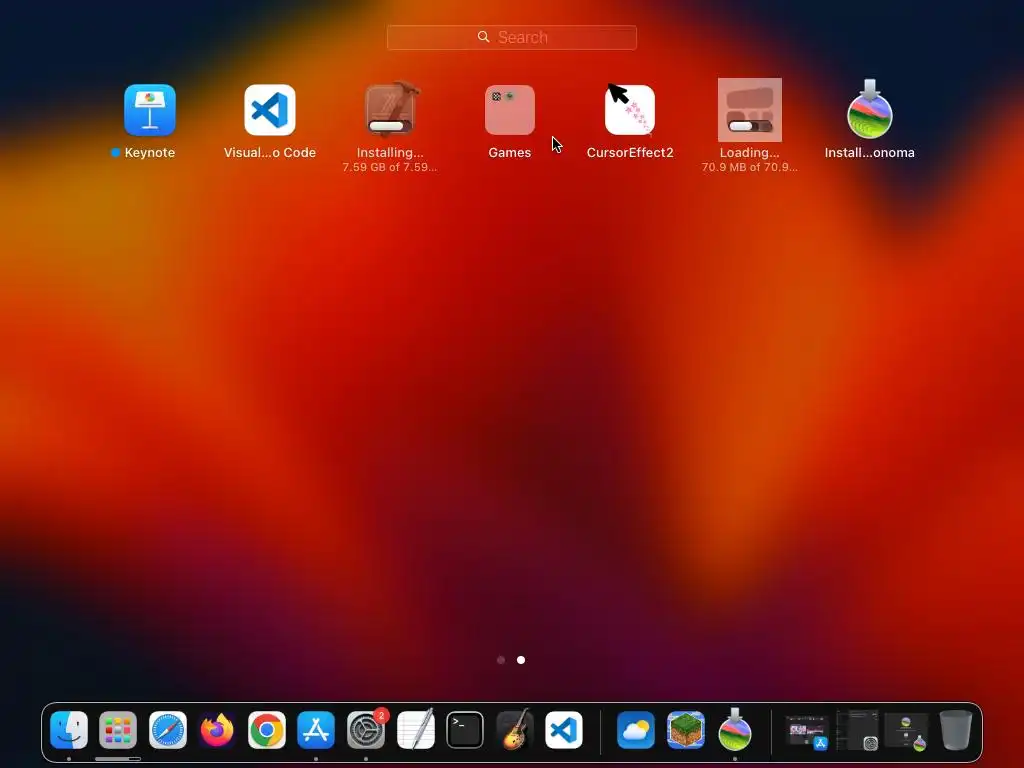This screenshot has width=1024, height=768.
Task: Open the App Store from the Dock
Action: (x=316, y=729)
